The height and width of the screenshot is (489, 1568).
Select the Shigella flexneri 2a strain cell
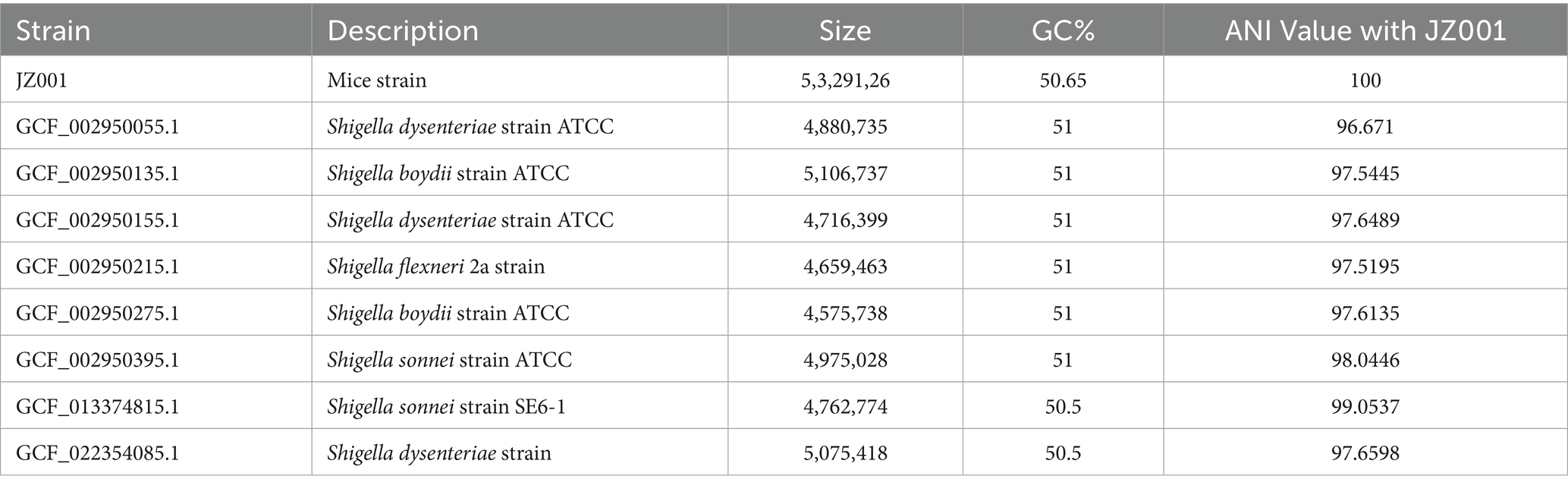click(436, 267)
